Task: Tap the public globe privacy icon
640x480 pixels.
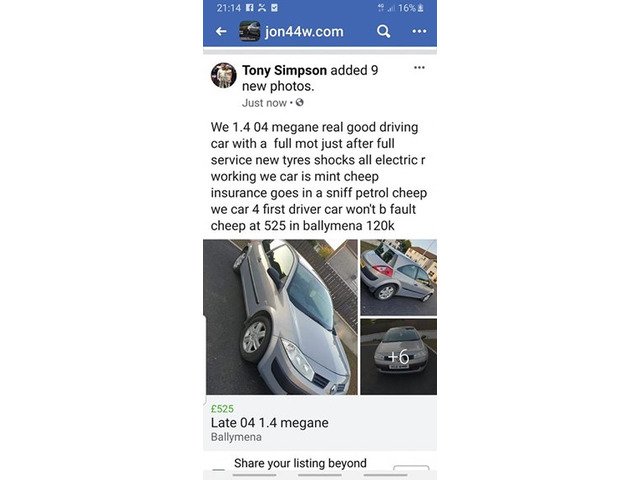Action: (300, 102)
